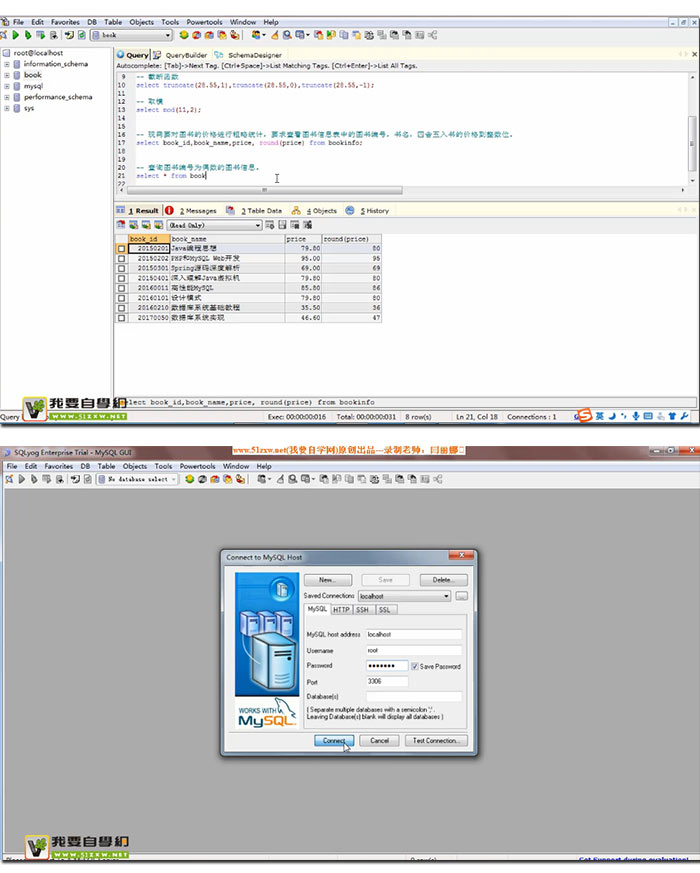Click the Connect button
The height and width of the screenshot is (873, 700).
[334, 740]
